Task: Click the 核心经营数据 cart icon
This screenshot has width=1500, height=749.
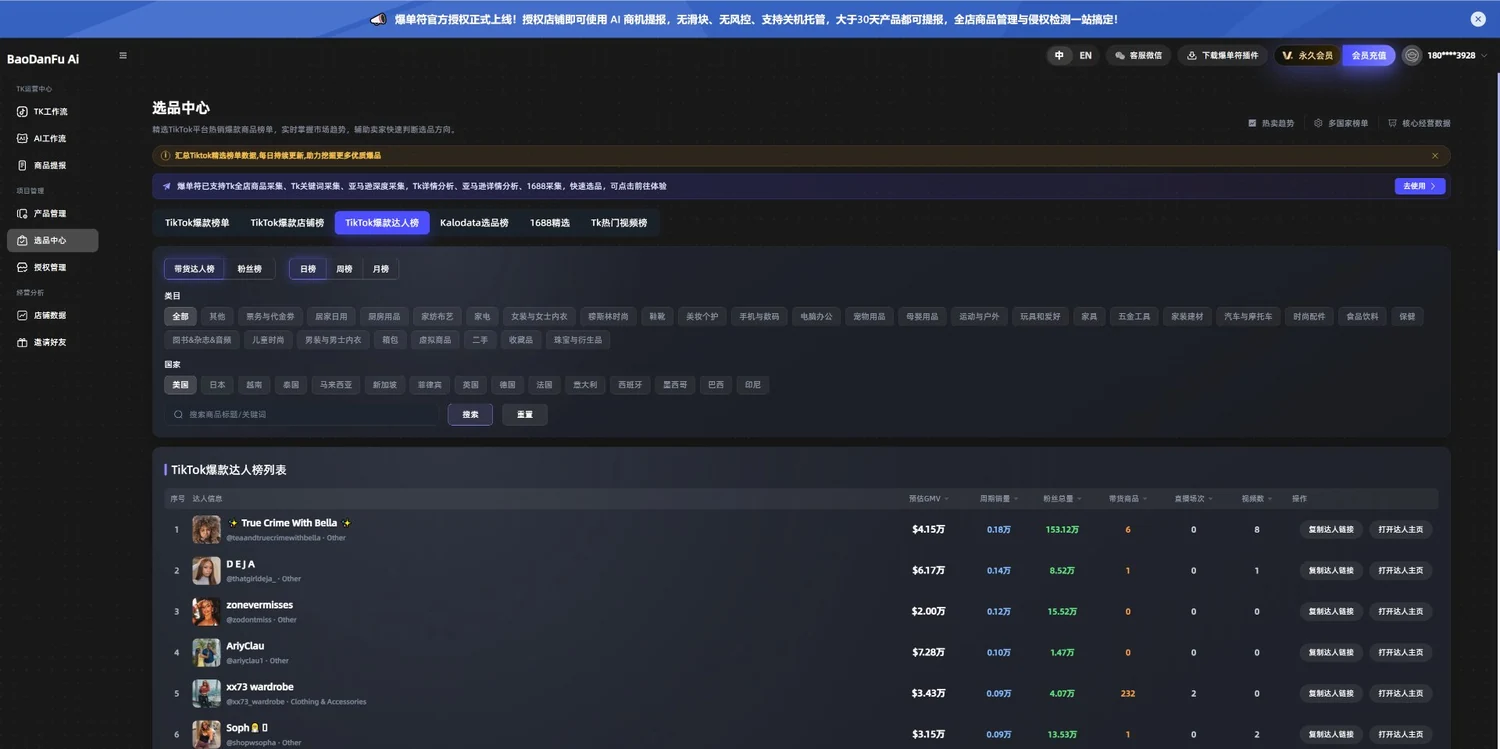Action: [x=1392, y=124]
